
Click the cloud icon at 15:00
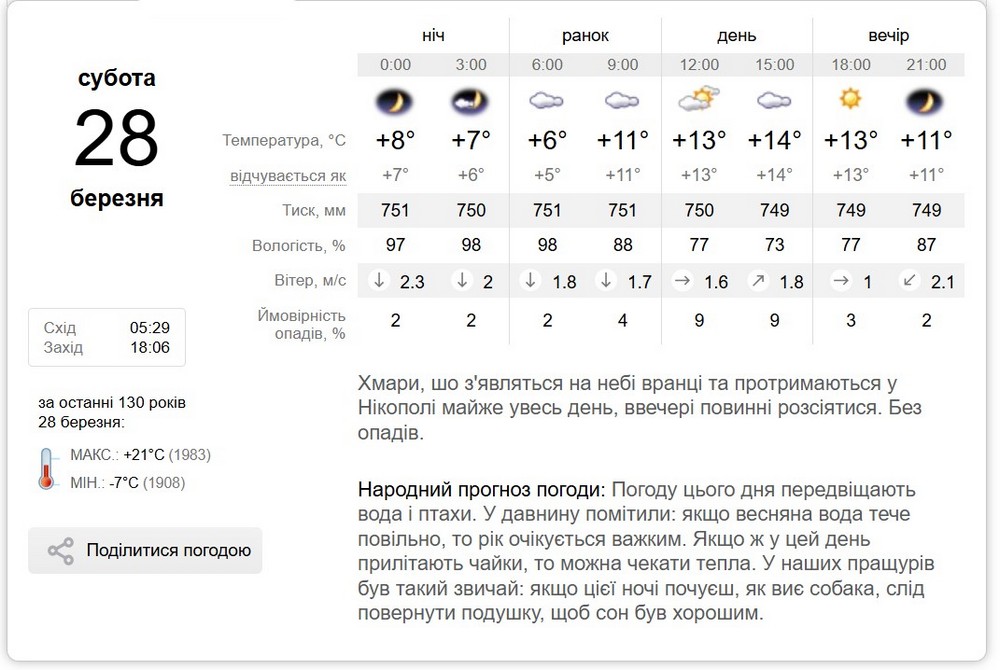[x=775, y=102]
